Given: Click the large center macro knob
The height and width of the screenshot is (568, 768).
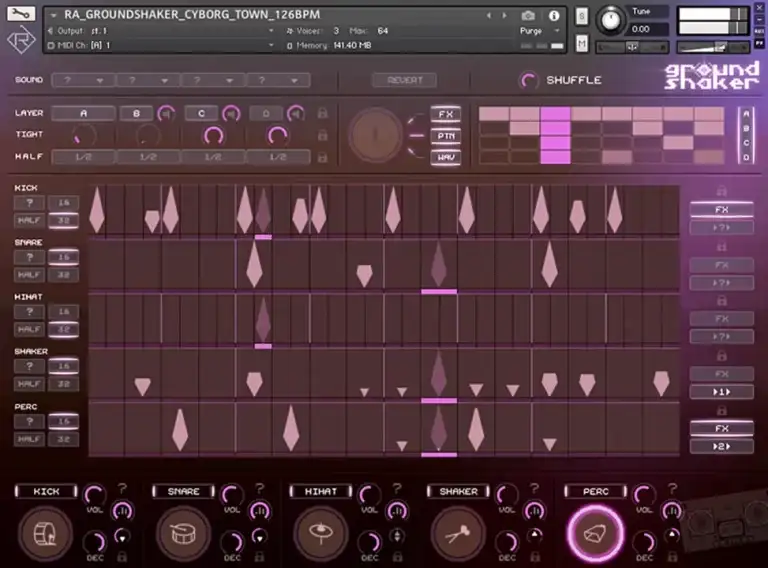Looking at the screenshot, I should click(x=375, y=134).
